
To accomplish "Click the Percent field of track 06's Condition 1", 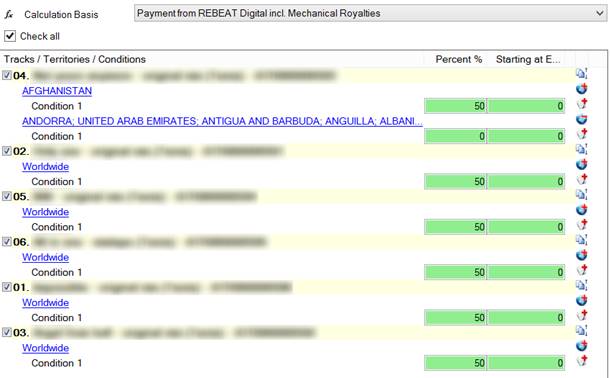I will click(455, 272).
